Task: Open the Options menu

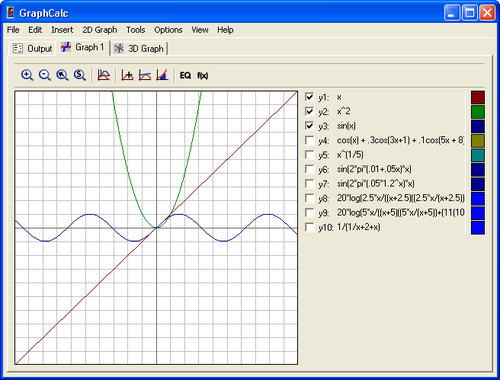Action: click(168, 30)
